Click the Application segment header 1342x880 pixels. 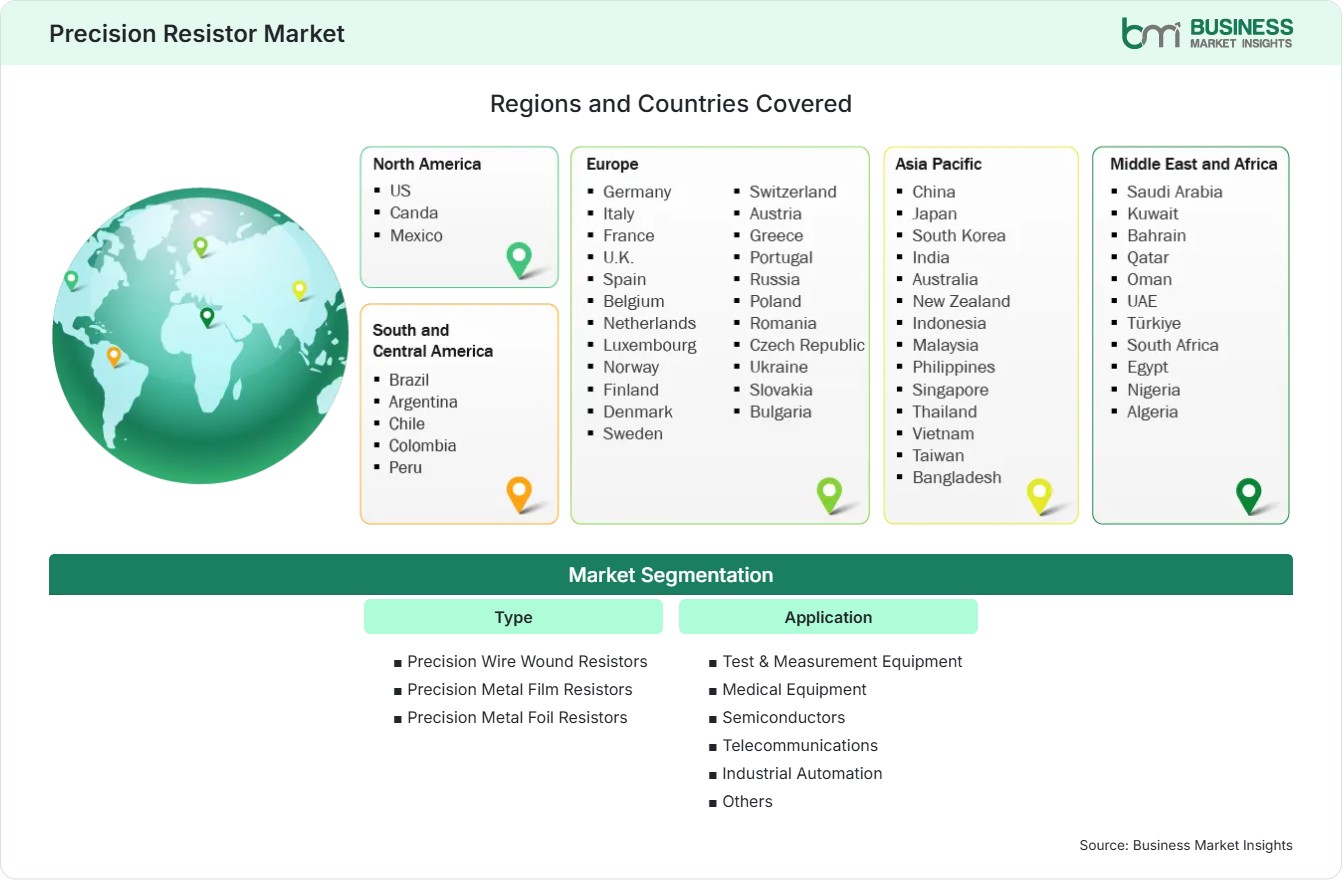click(828, 617)
